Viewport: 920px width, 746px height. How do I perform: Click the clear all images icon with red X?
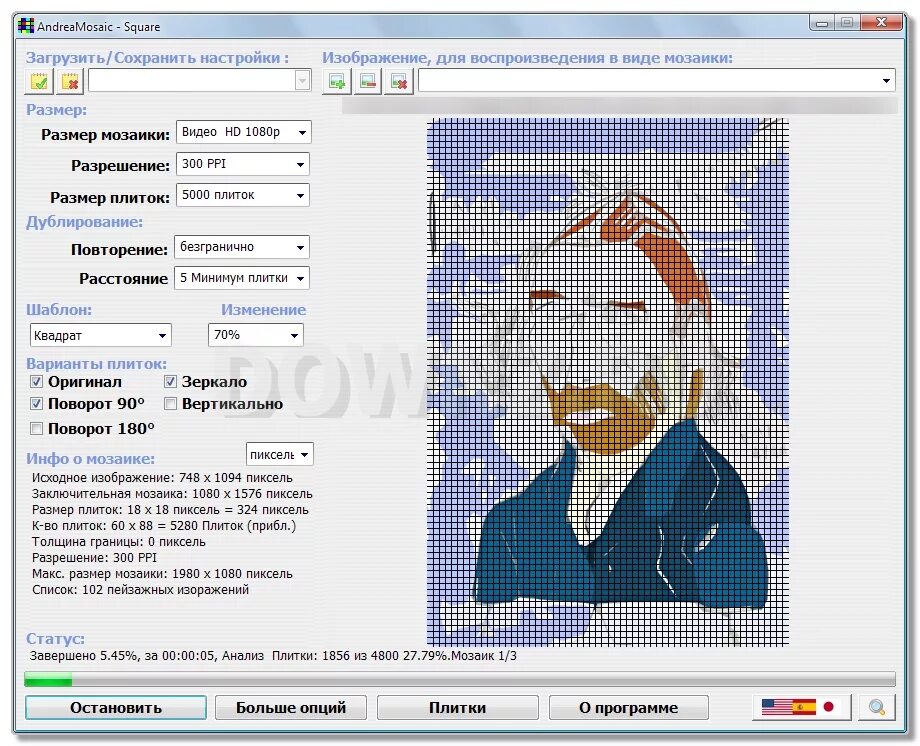click(x=399, y=81)
